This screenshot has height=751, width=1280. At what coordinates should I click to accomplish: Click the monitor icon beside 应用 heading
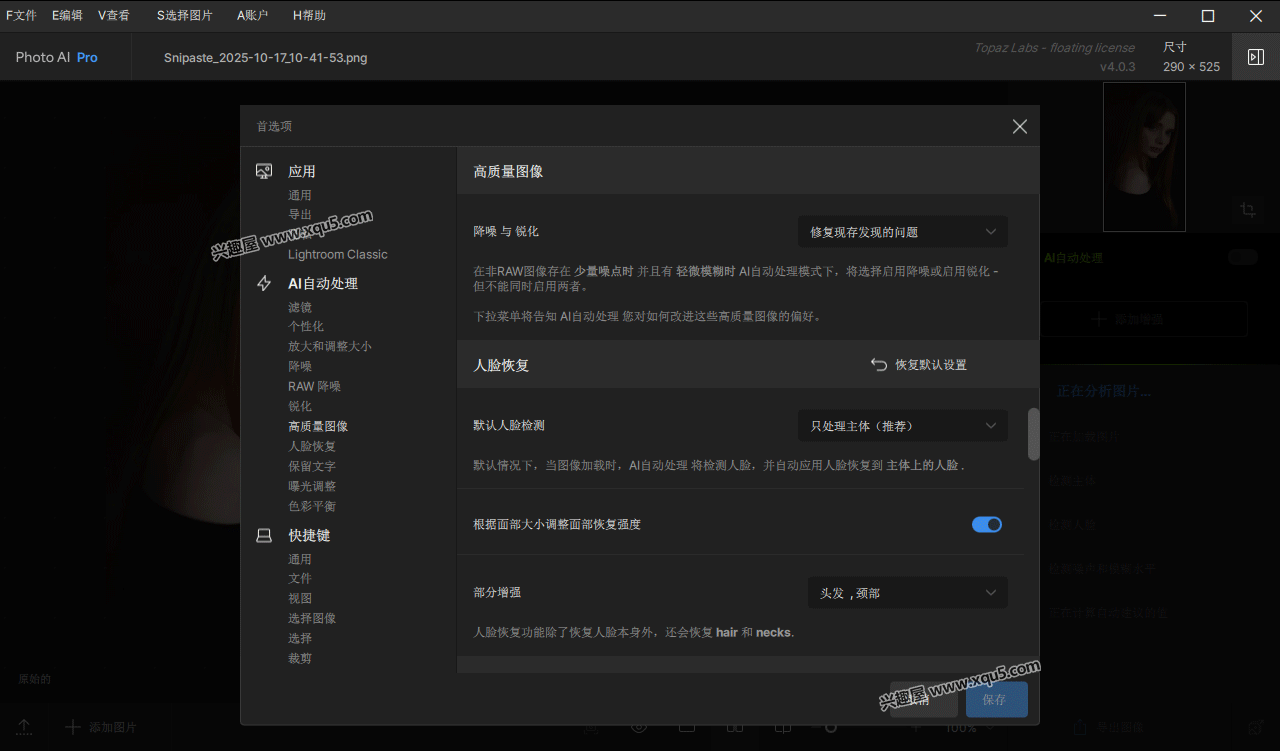tap(264, 172)
